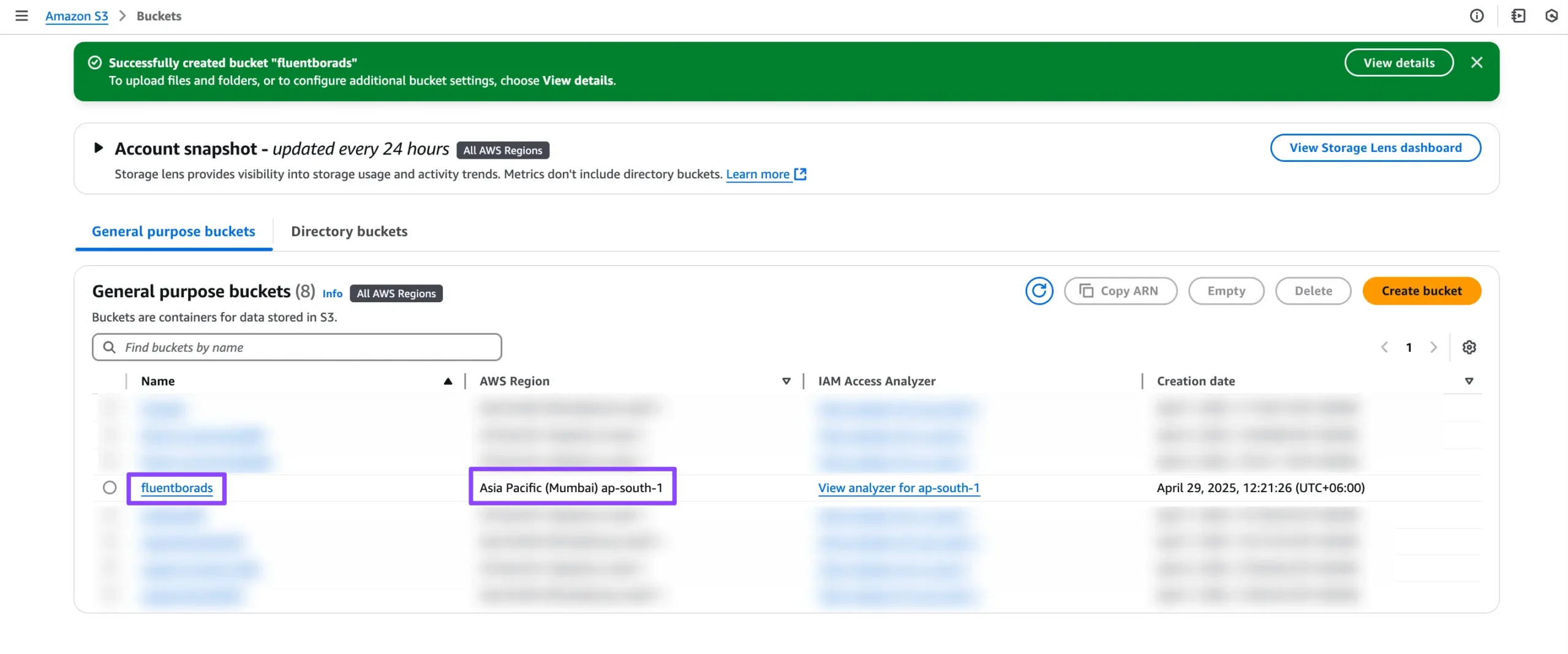The width and height of the screenshot is (1568, 654).
Task: Open the info panel icon in the header
Action: pyautogui.click(x=1477, y=16)
